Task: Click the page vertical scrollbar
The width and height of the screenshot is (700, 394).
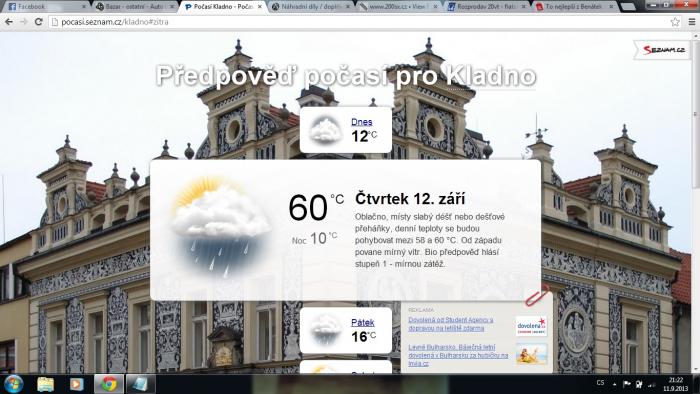Action: coord(696,201)
